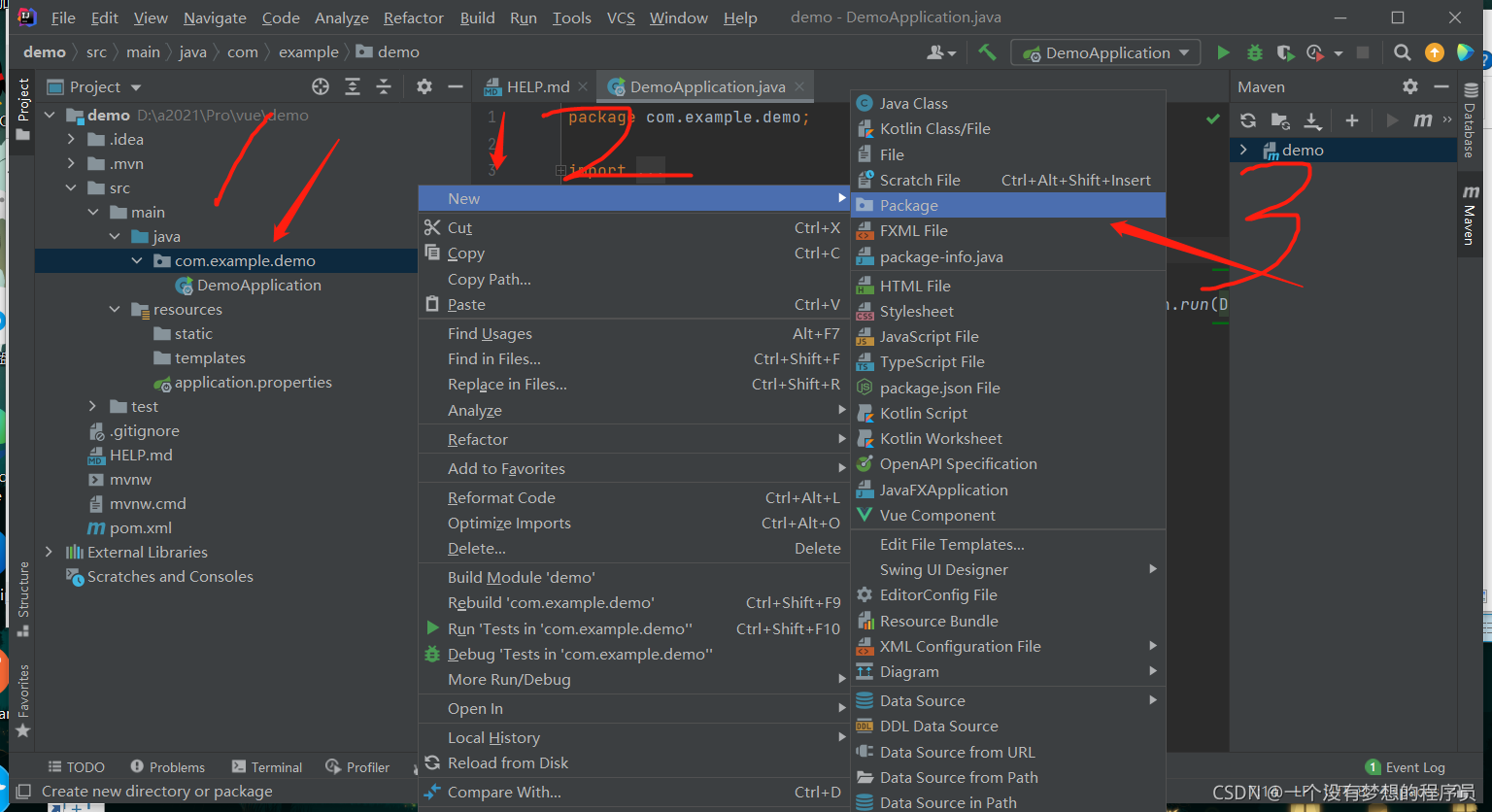Select Copy Path... in context menu

click(x=634, y=279)
